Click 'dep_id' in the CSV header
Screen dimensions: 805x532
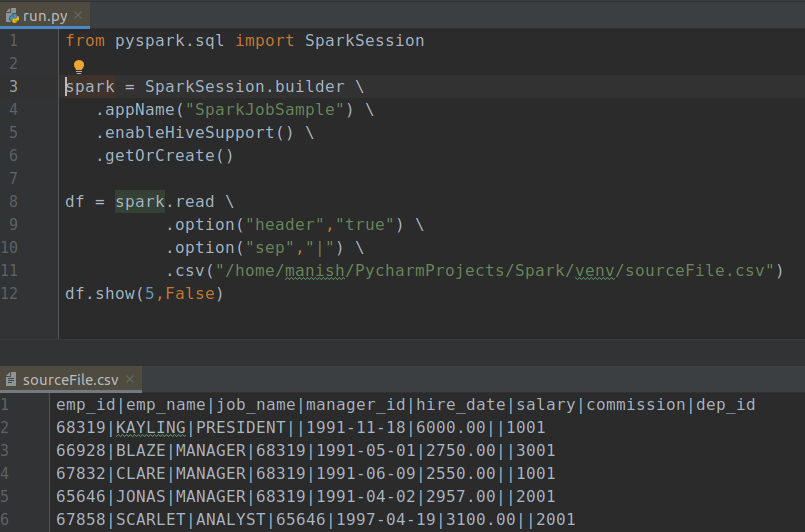(x=725, y=405)
